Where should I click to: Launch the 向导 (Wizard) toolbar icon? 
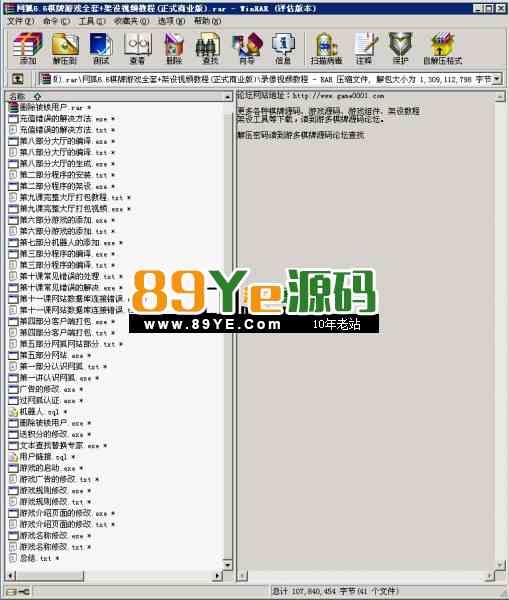tap(247, 48)
